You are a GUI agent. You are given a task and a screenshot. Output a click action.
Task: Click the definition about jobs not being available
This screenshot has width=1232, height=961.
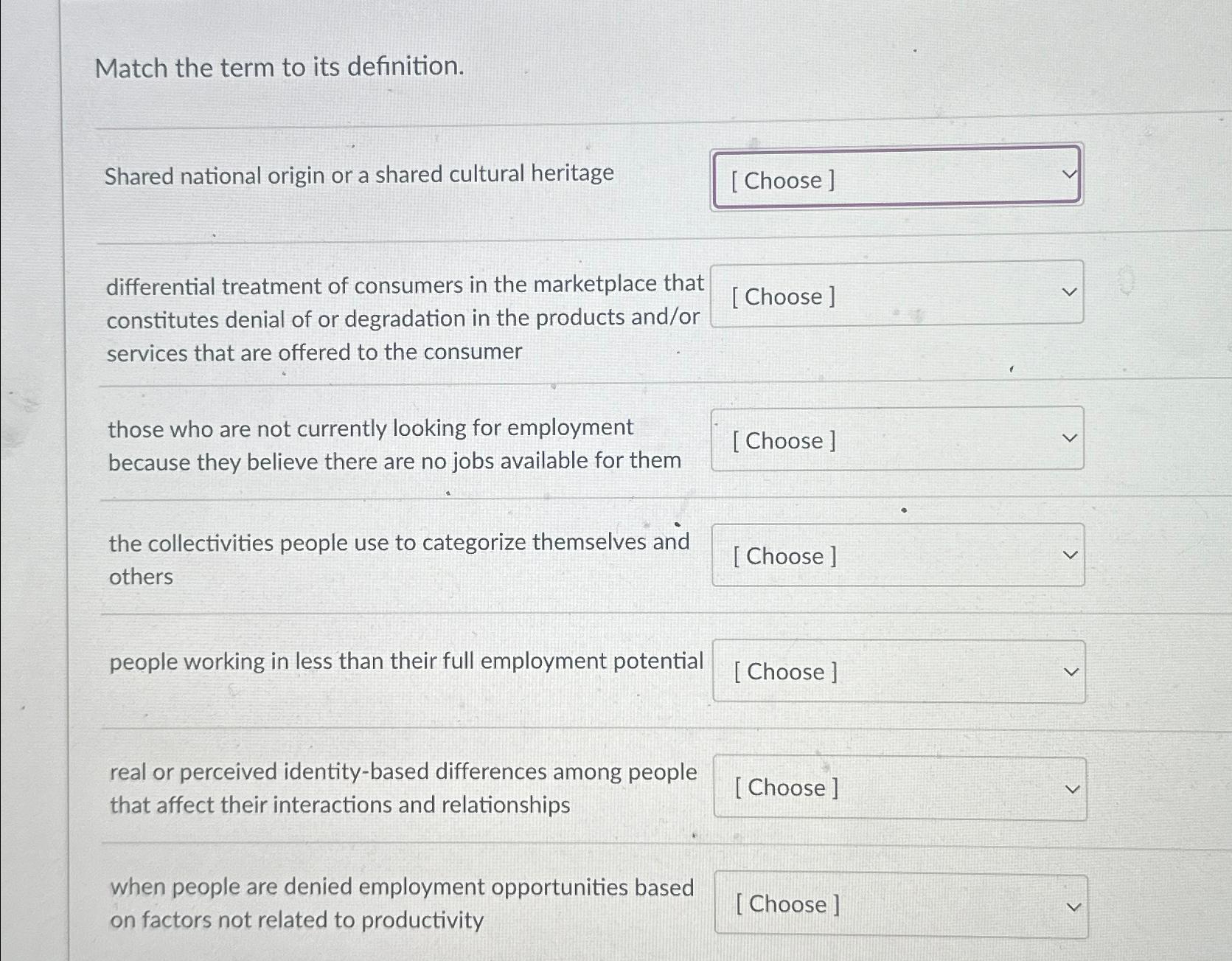[393, 444]
